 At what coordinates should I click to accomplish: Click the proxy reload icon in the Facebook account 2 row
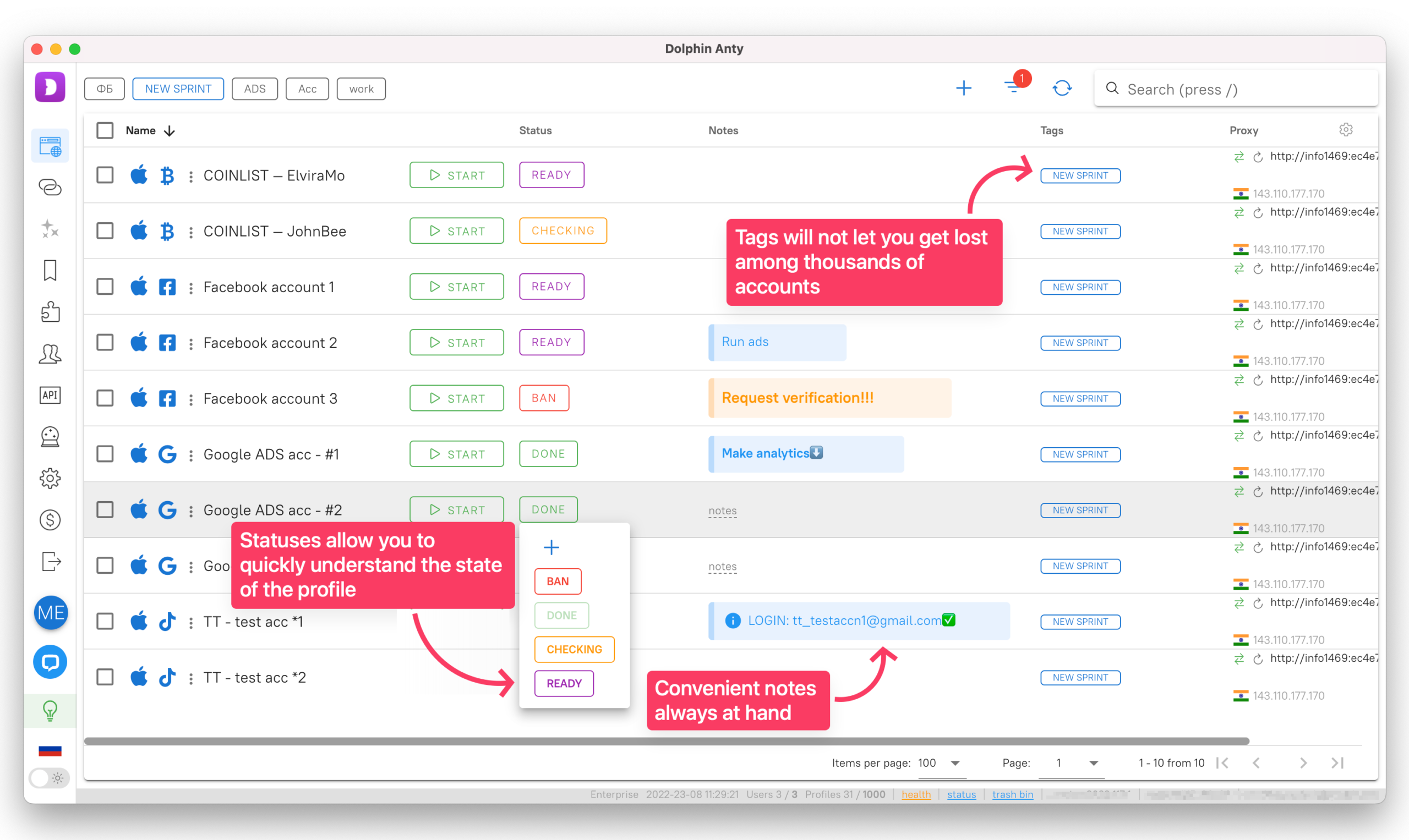point(1258,325)
